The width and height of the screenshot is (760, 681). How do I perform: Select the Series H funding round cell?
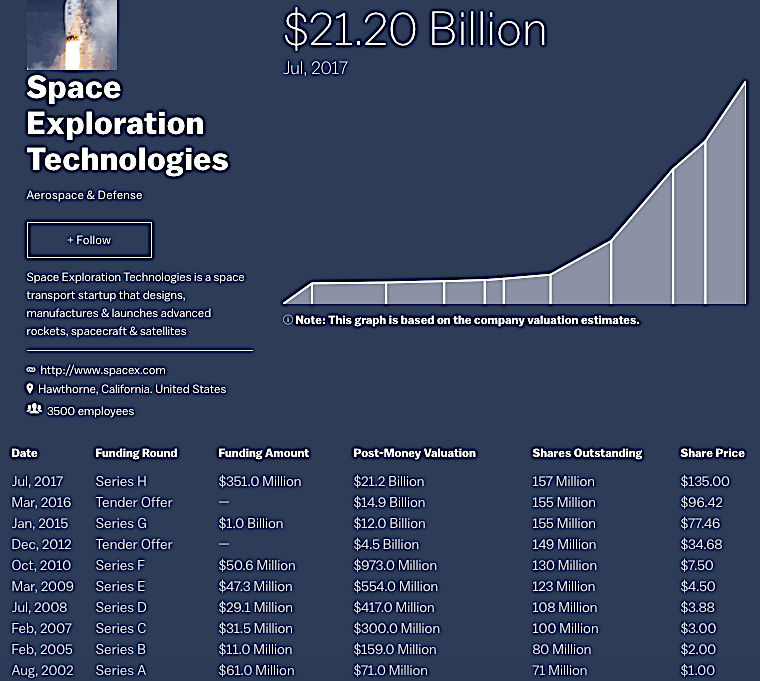click(121, 481)
